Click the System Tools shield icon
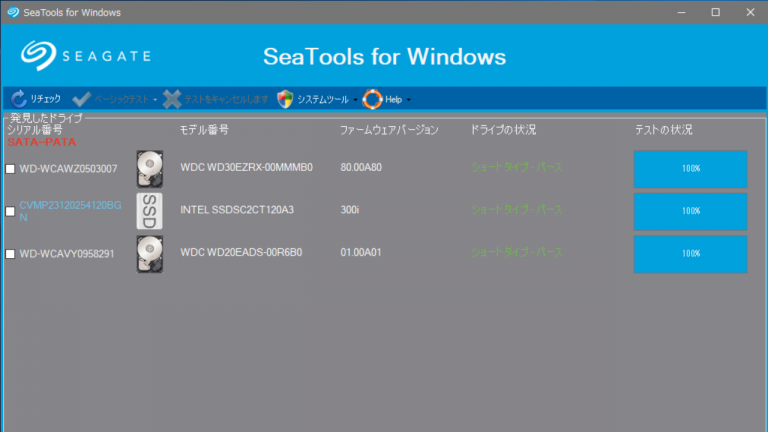 [285, 99]
